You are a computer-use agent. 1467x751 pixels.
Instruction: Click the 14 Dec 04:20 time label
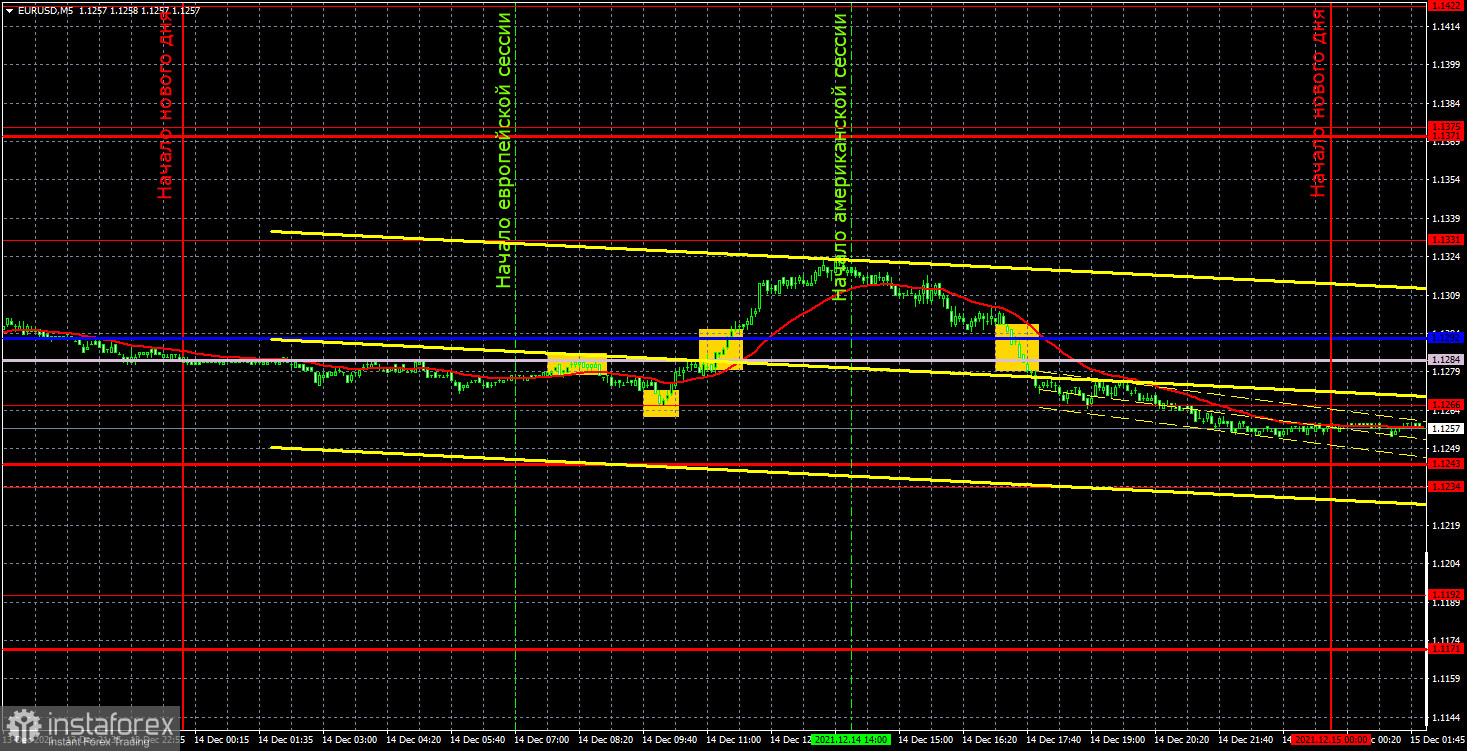pyautogui.click(x=415, y=740)
